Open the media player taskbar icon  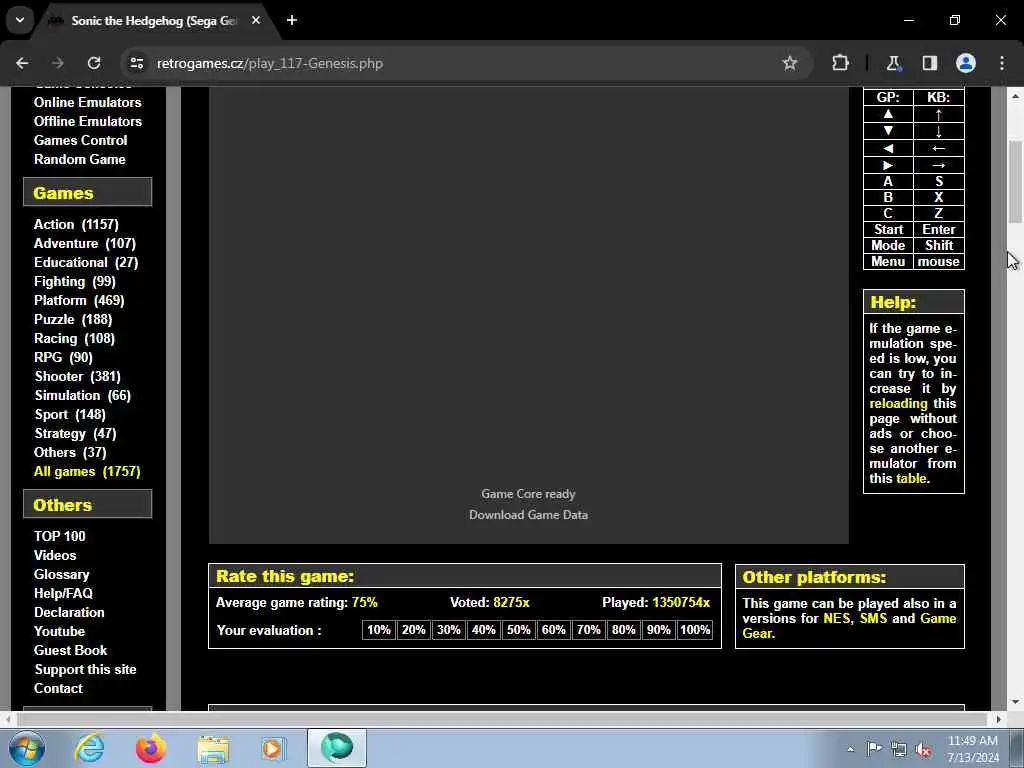coord(274,748)
